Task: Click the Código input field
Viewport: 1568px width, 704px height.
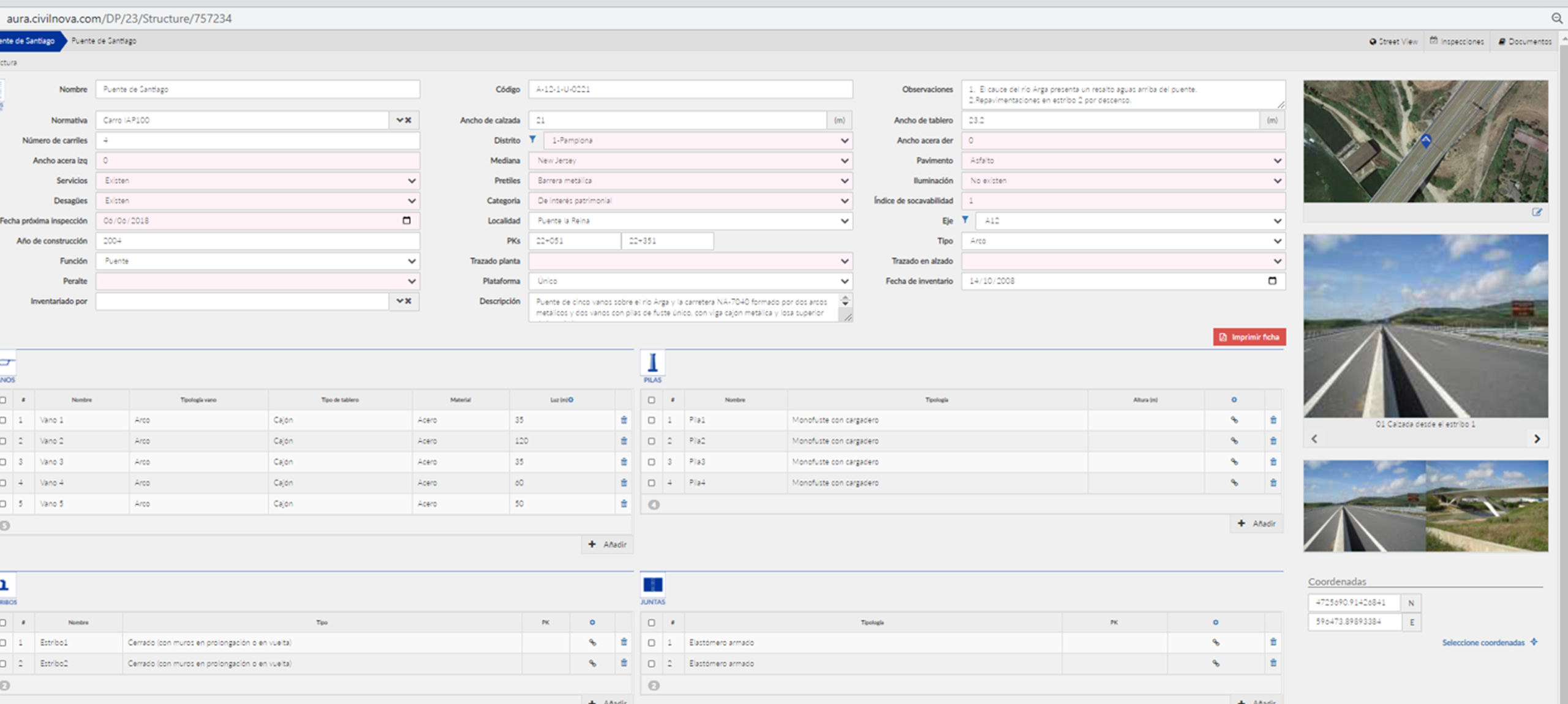Action: (x=691, y=89)
